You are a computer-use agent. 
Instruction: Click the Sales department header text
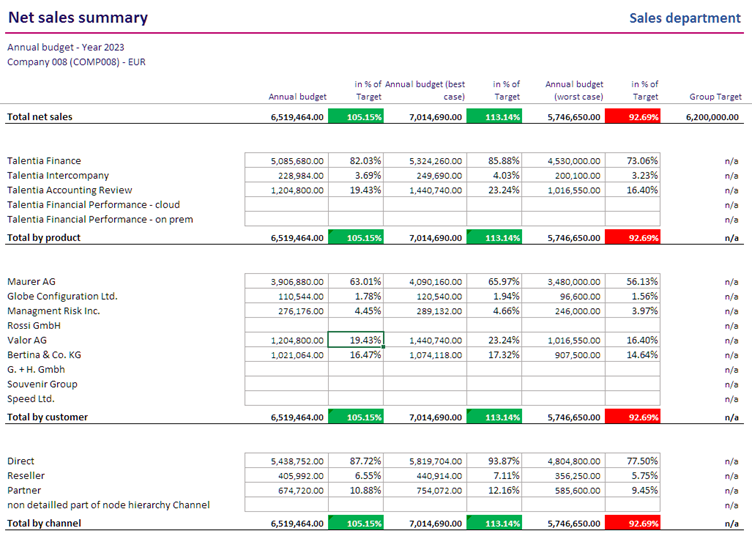pyautogui.click(x=684, y=18)
